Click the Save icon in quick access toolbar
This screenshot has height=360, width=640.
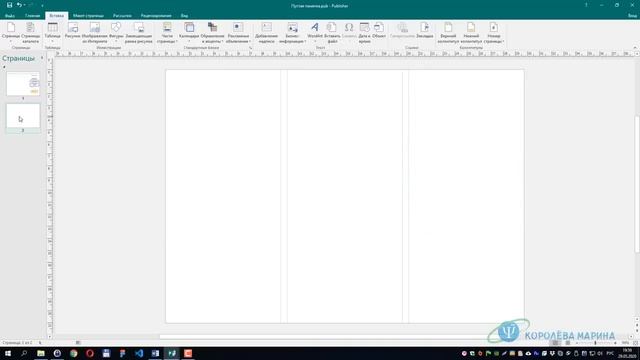coord(9,5)
